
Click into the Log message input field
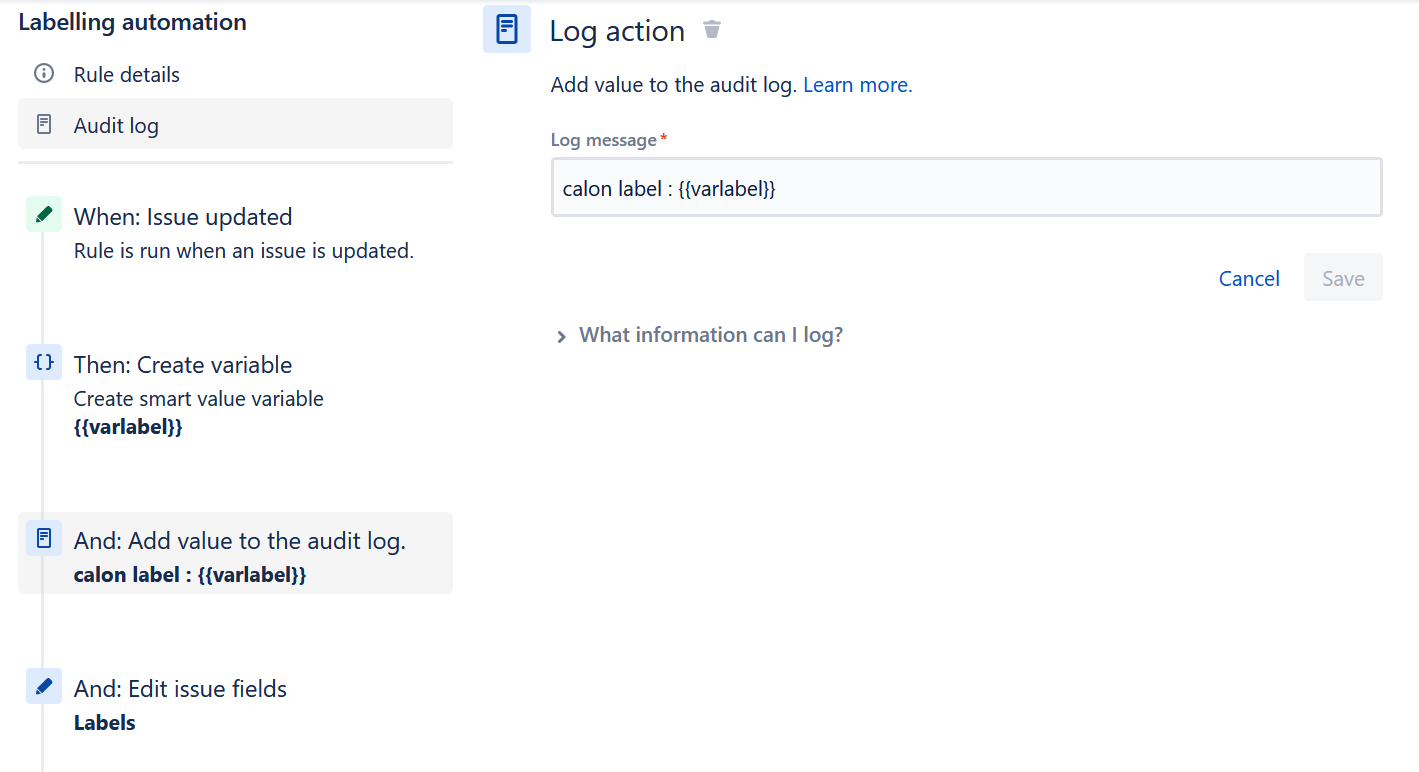966,187
